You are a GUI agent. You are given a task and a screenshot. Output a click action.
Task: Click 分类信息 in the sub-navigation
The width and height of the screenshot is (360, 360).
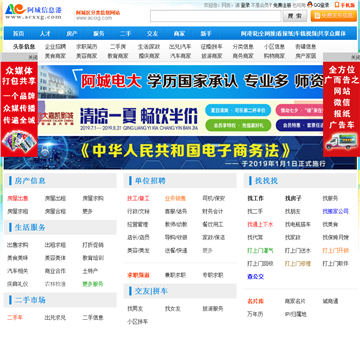(x=243, y=47)
